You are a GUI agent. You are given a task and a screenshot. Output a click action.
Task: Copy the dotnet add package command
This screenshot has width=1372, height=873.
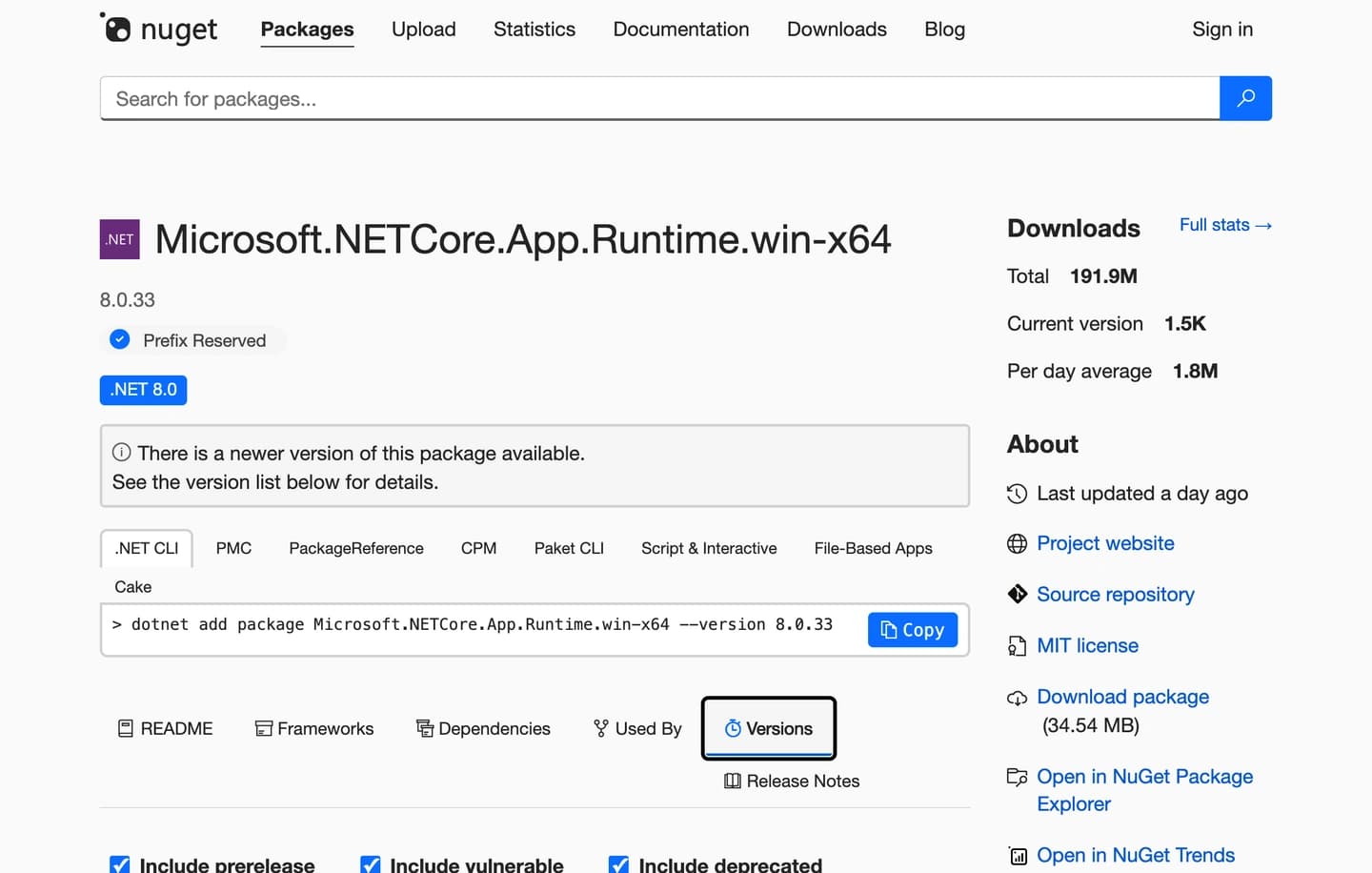tap(913, 630)
